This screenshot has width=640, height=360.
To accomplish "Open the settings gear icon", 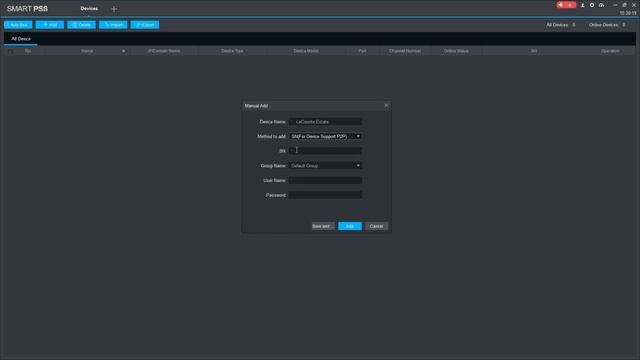I will pyautogui.click(x=592, y=5).
